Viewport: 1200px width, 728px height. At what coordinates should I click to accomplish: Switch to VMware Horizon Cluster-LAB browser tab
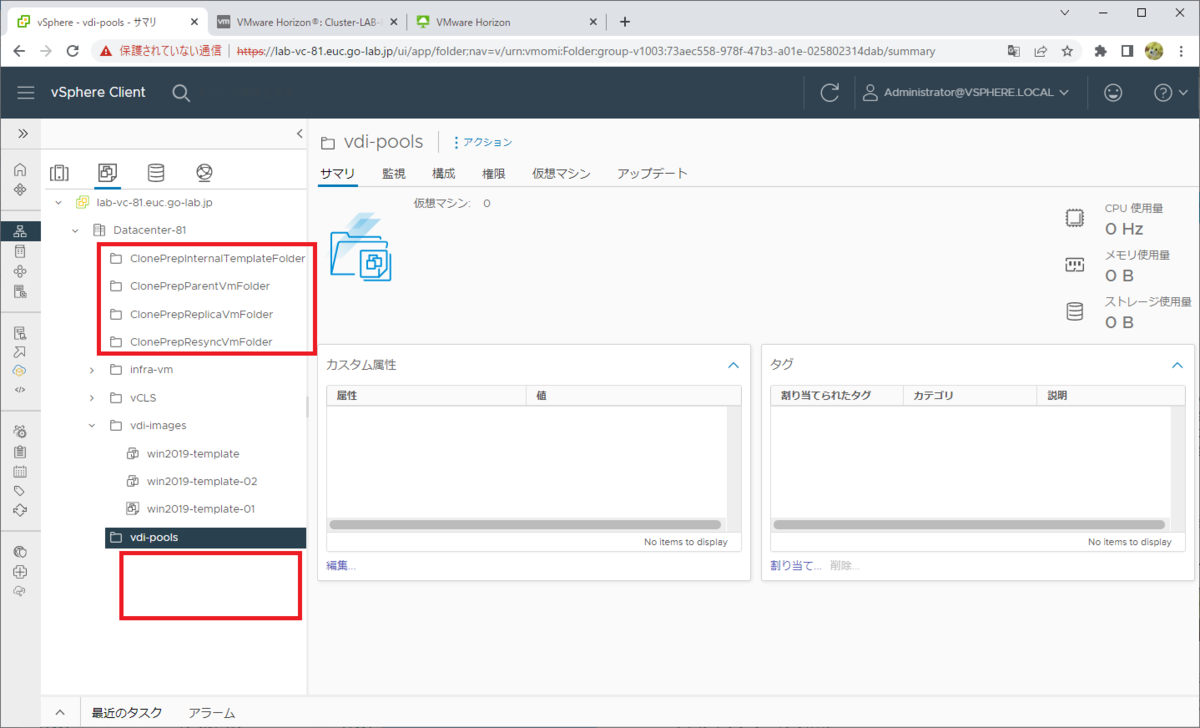click(307, 21)
